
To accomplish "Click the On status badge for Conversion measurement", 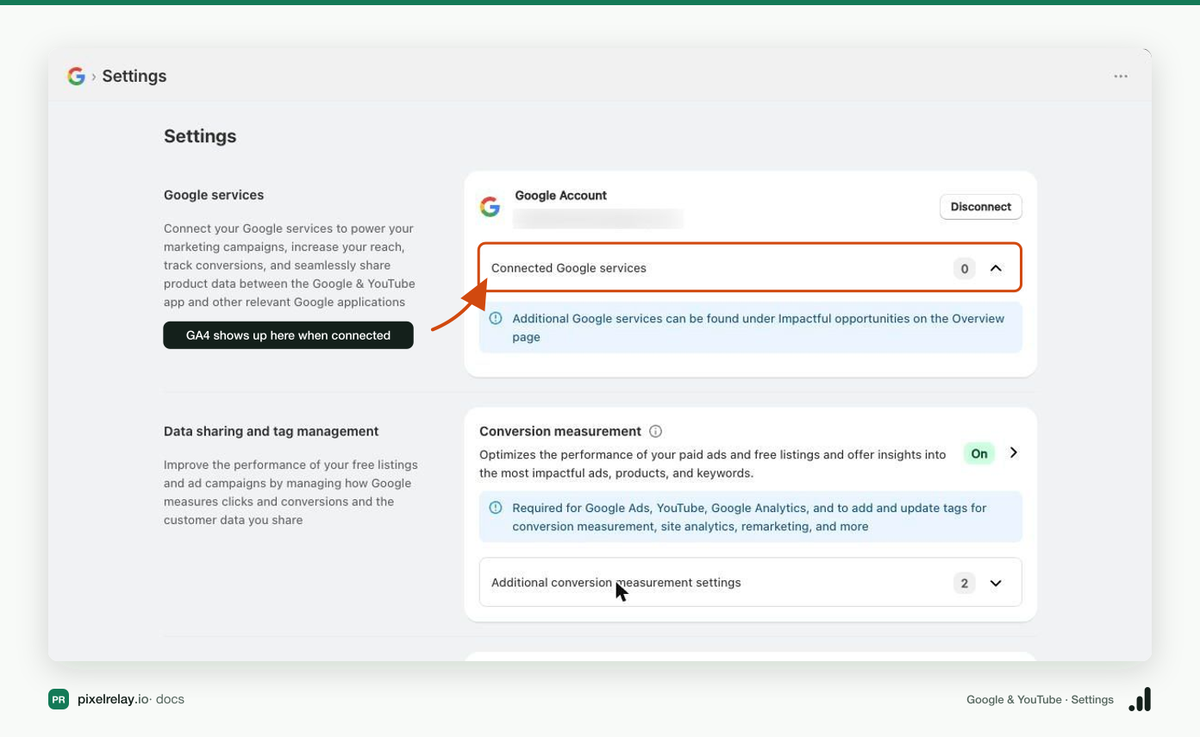I will click(x=979, y=454).
